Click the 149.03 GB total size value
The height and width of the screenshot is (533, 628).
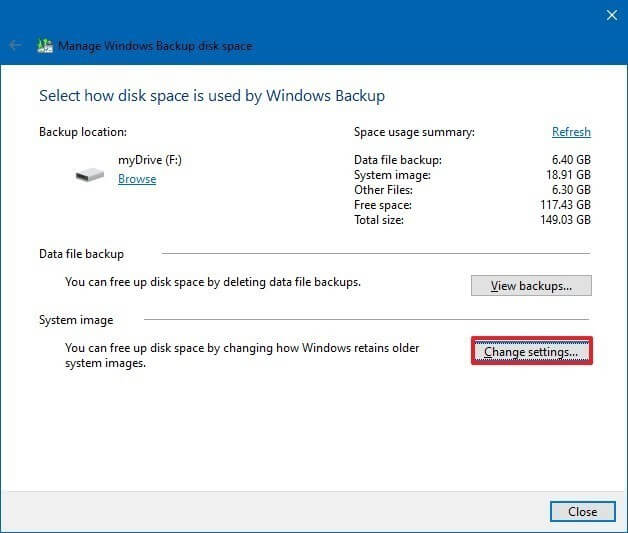point(566,219)
